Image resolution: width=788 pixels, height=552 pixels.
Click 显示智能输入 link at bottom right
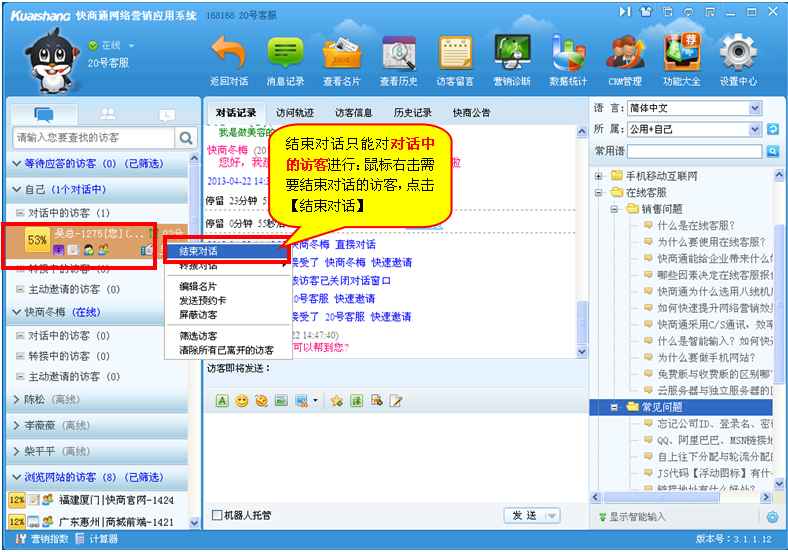tap(636, 517)
